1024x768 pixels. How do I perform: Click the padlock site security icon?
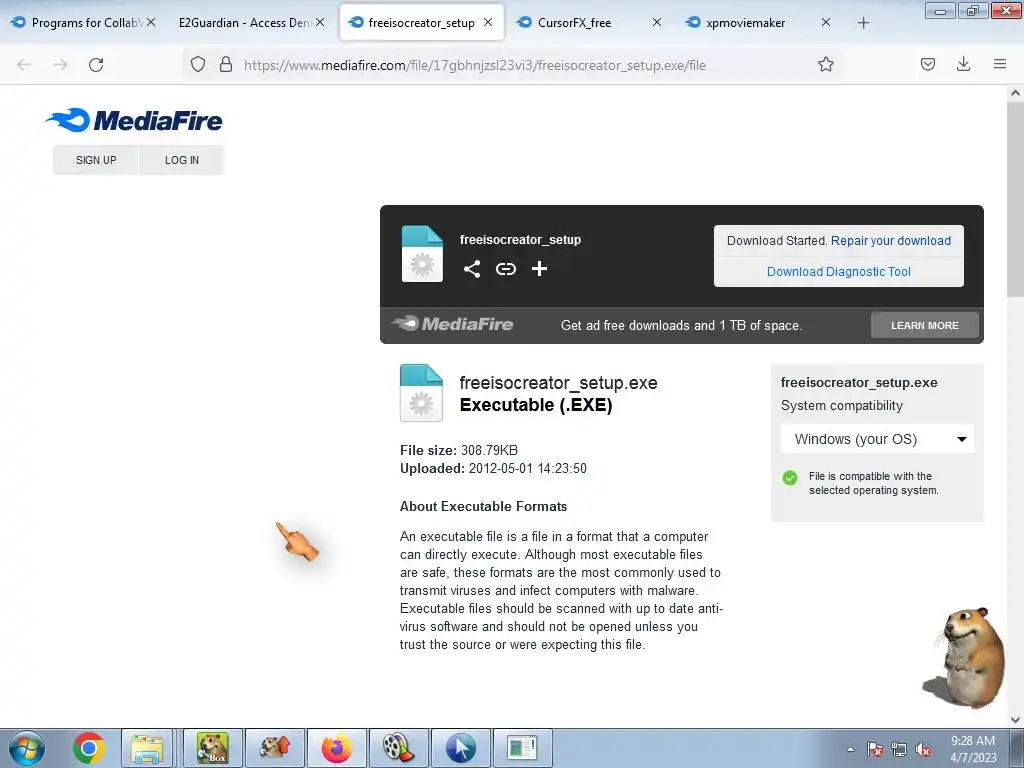tap(226, 65)
